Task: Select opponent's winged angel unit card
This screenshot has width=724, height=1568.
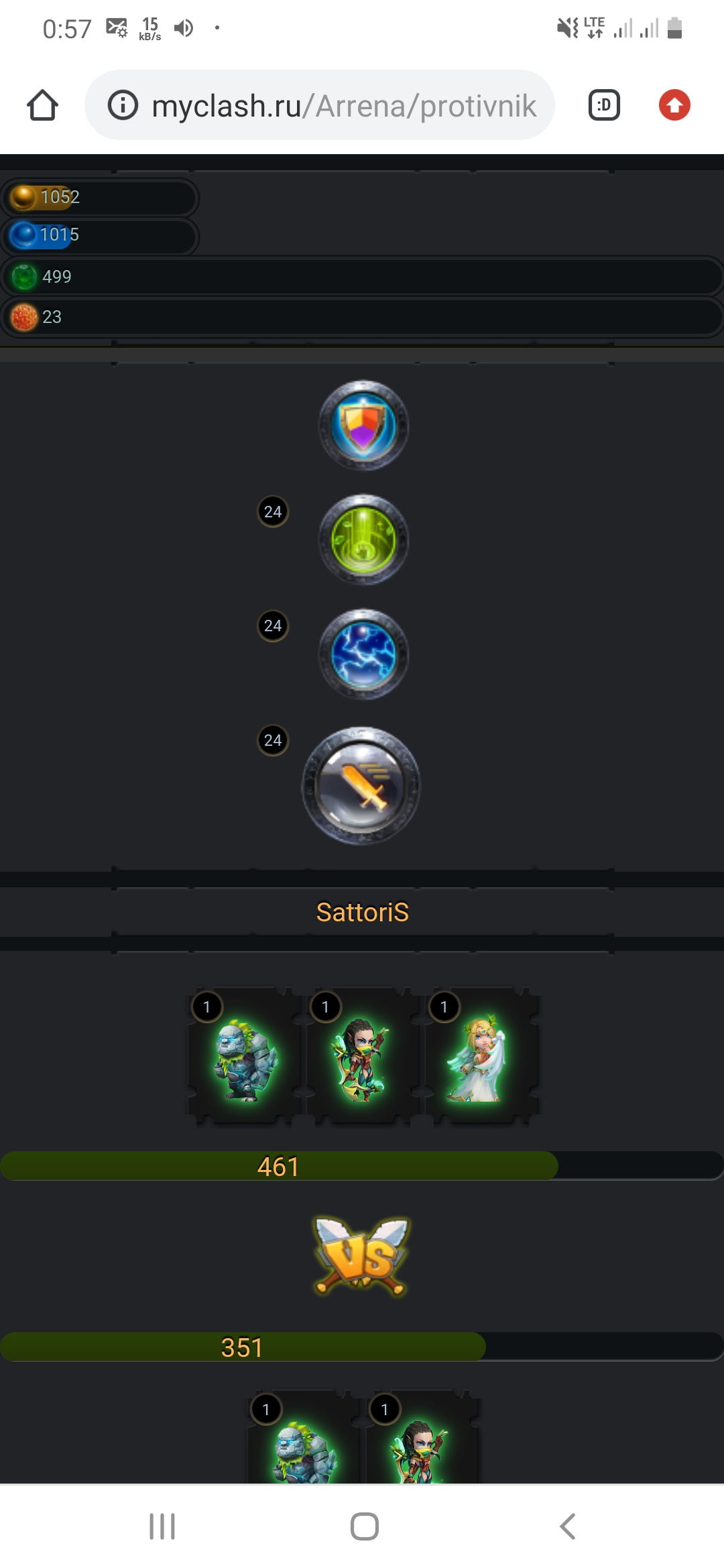Action: pos(481,1057)
